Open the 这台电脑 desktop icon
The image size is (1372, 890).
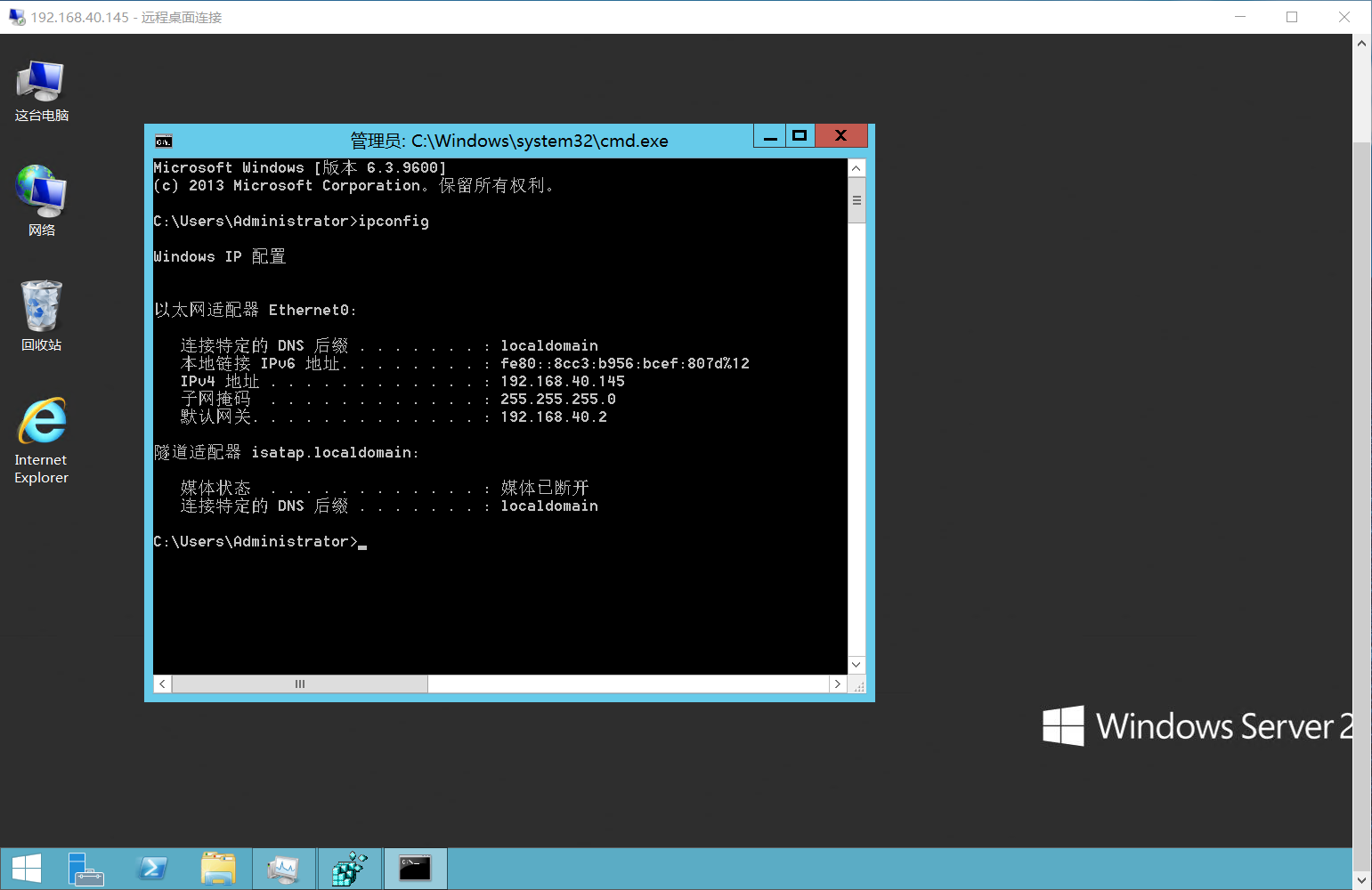click(x=41, y=90)
